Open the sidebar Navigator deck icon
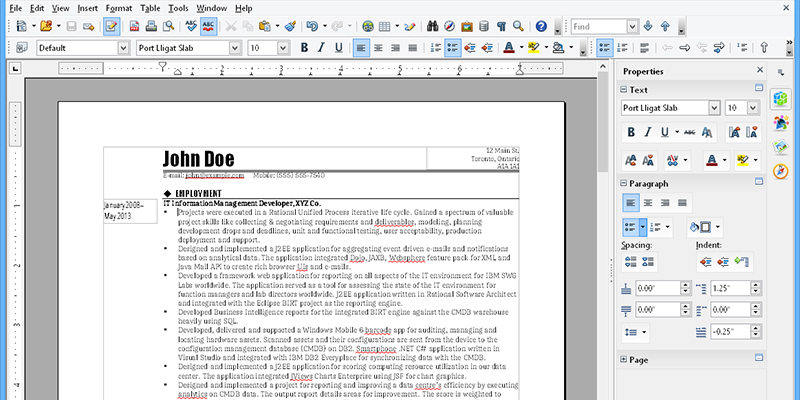800x400 pixels. point(781,172)
